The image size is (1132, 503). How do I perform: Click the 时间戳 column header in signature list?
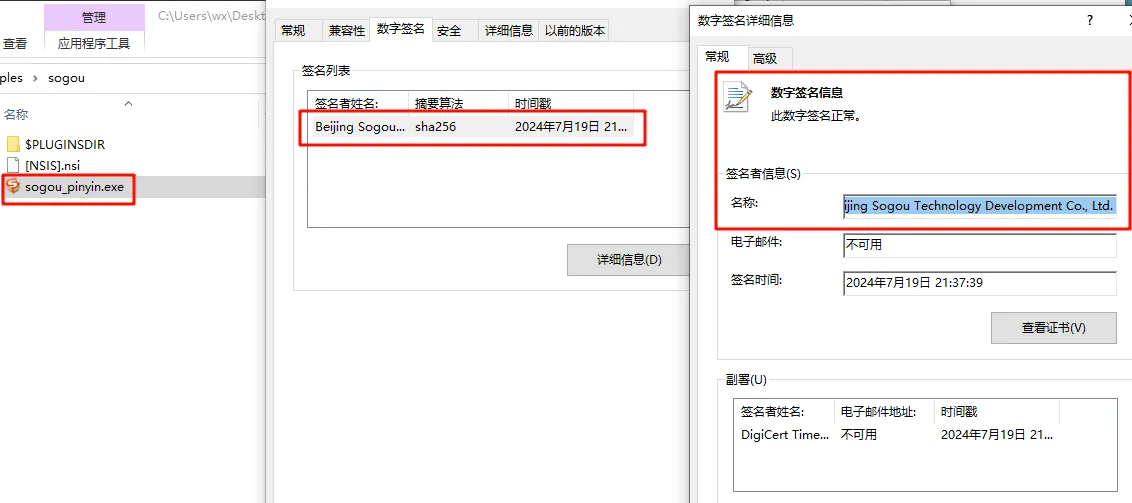(570, 104)
